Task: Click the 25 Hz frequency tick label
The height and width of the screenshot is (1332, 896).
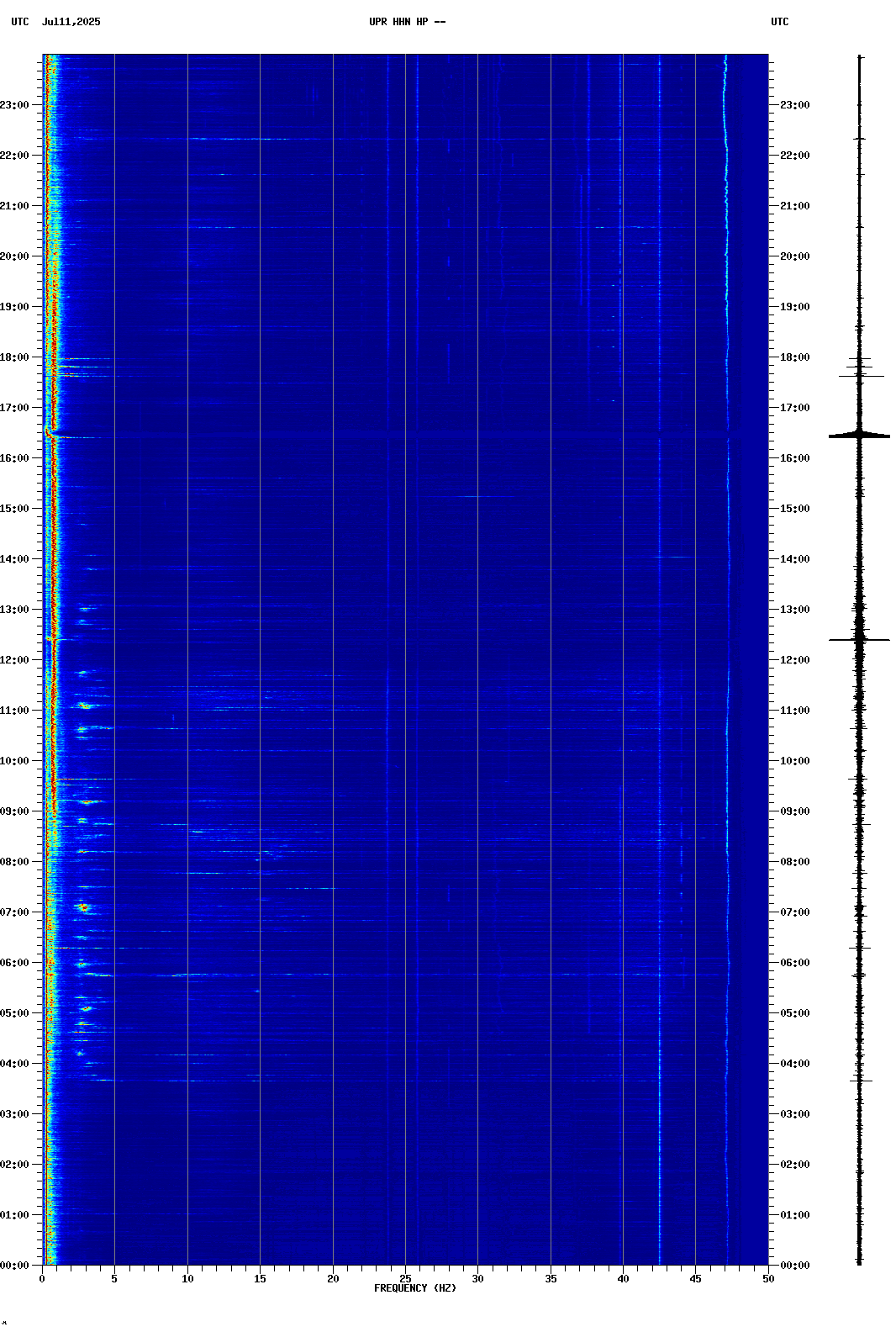Action: (405, 1279)
